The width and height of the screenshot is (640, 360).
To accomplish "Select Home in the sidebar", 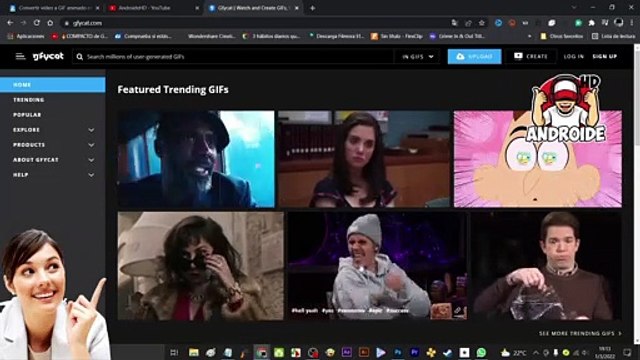I will pyautogui.click(x=53, y=85).
